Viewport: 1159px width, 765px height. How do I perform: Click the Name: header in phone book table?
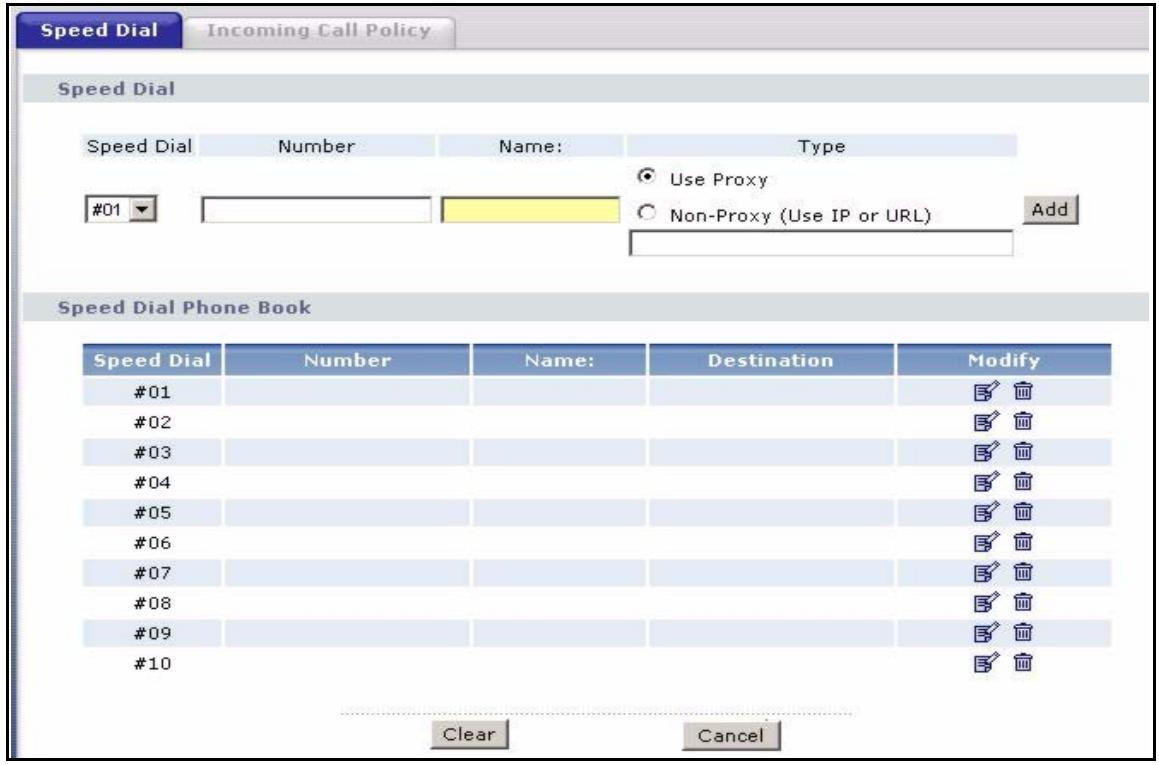tap(560, 360)
